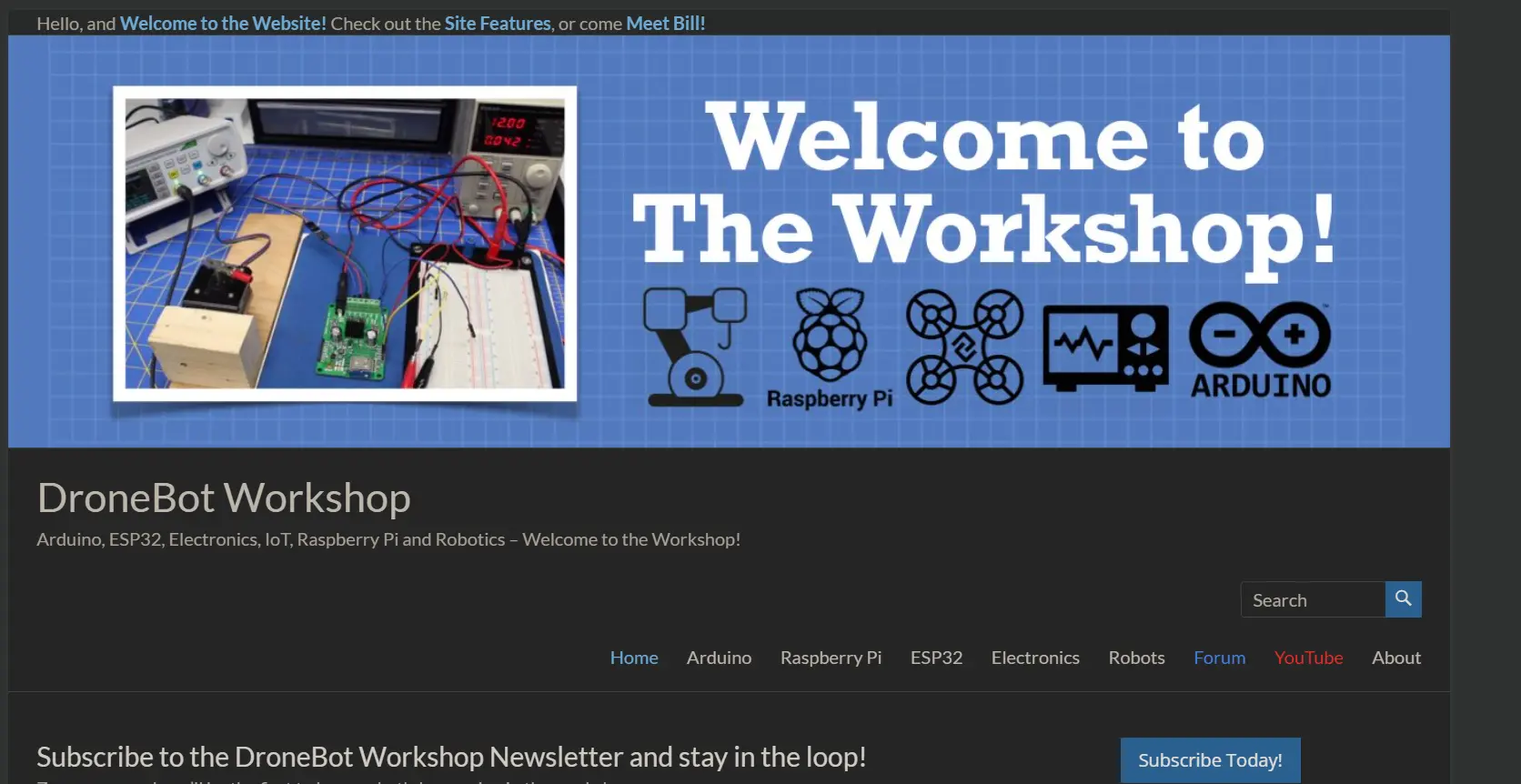
Task: Open the workbench photo in the banner
Action: pyautogui.click(x=345, y=244)
